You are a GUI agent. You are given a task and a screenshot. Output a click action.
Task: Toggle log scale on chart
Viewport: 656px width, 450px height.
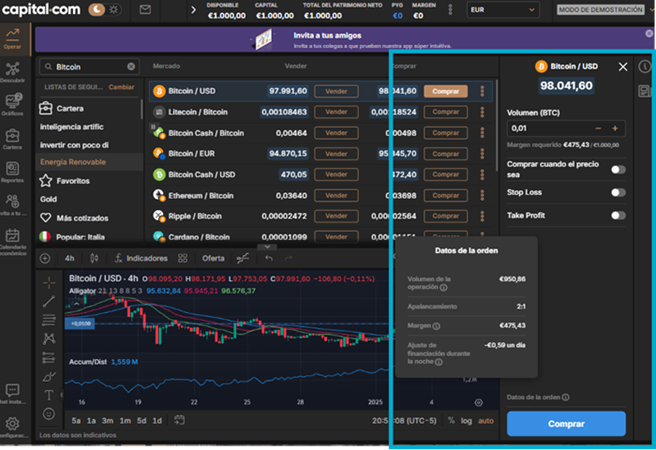point(466,420)
